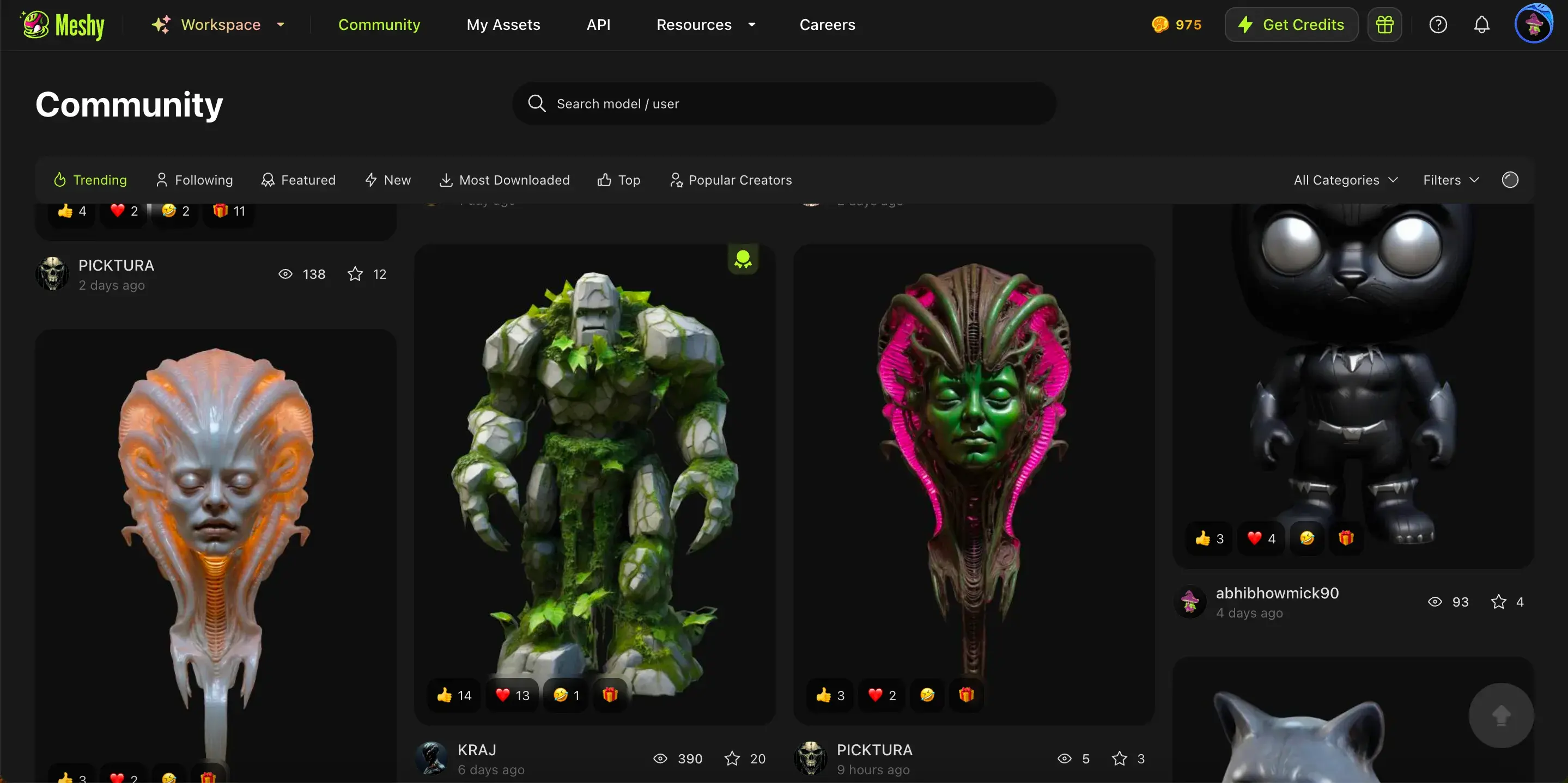This screenshot has height=783, width=1568.
Task: Open the help question mark icon
Action: [1438, 25]
